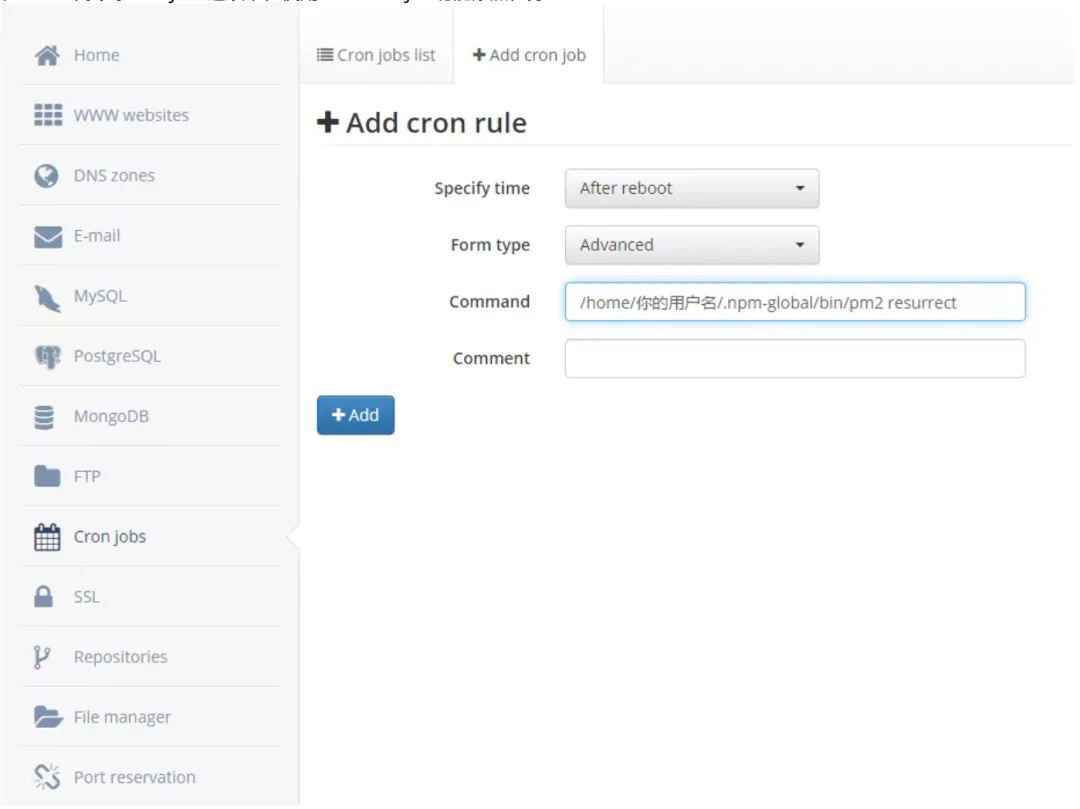The image size is (1080, 809).
Task: Go to Port reservation page
Action: pos(133,777)
